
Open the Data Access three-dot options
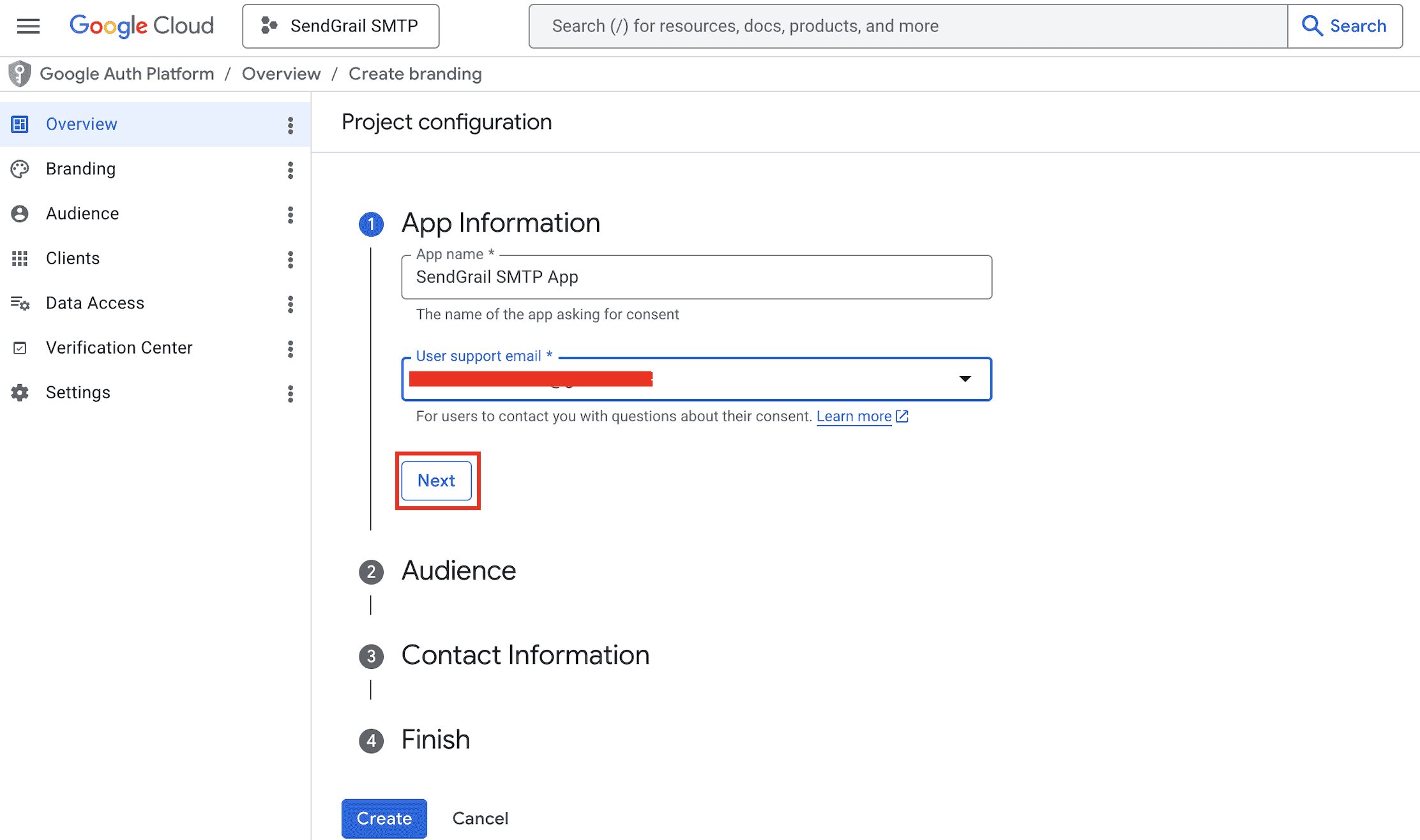coord(291,304)
